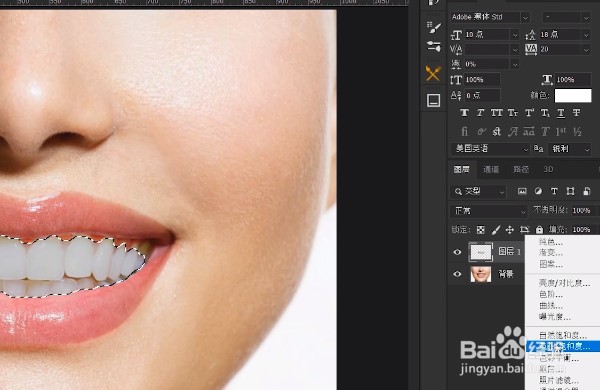Choose 曲线... from the adjustment menu
Image resolution: width=600 pixels, height=390 pixels.
551,305
